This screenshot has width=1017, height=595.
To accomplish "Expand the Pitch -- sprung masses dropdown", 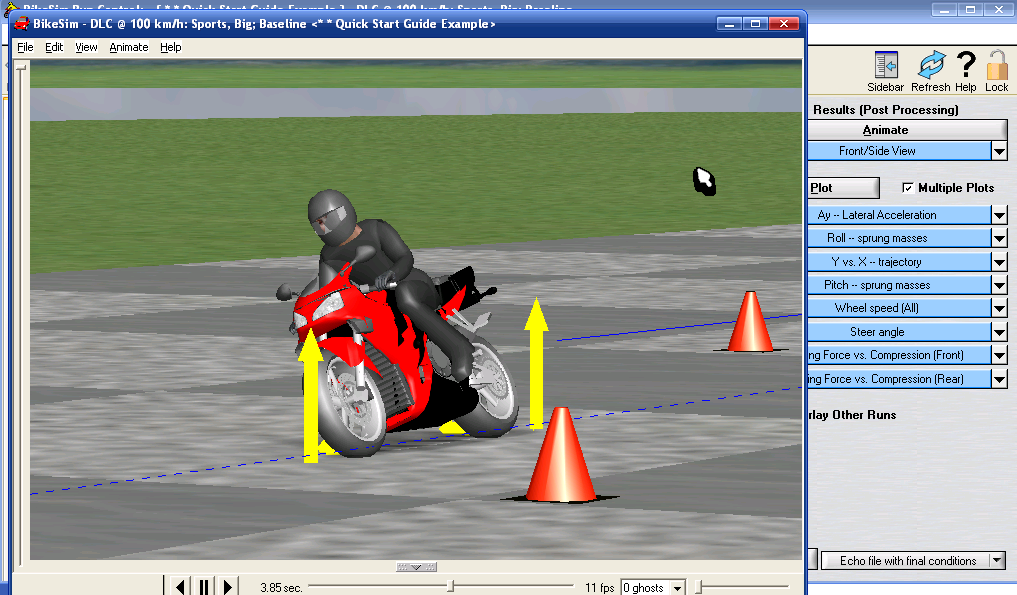I will pos(999,285).
